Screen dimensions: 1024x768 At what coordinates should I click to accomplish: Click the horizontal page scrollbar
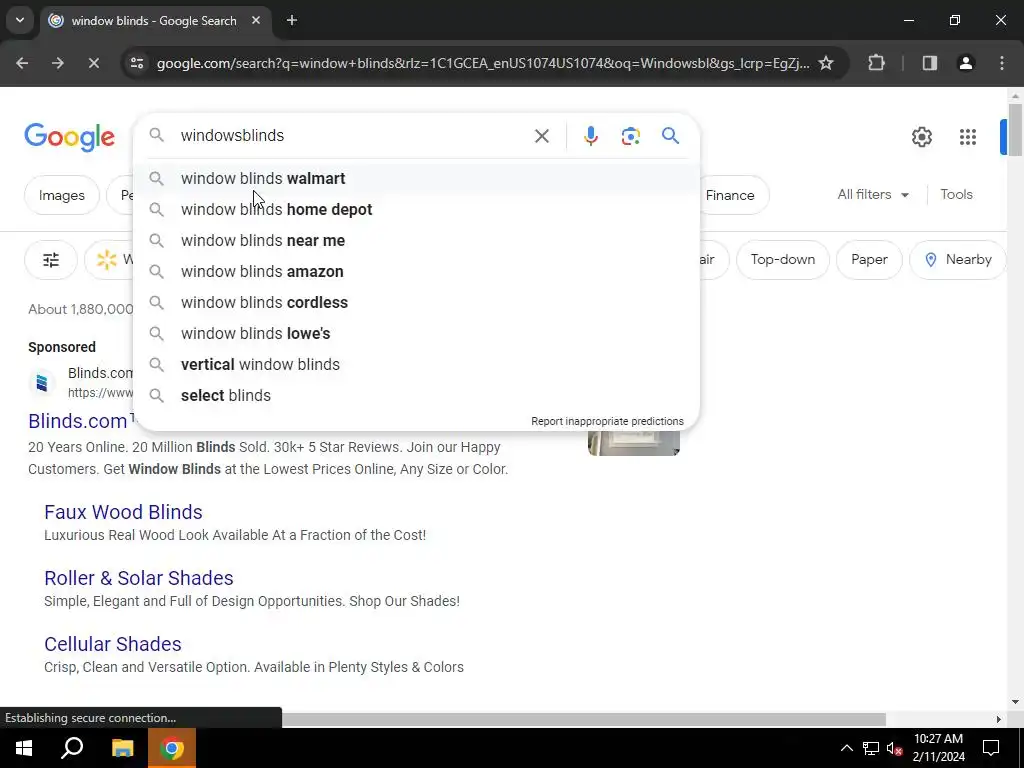coord(583,719)
